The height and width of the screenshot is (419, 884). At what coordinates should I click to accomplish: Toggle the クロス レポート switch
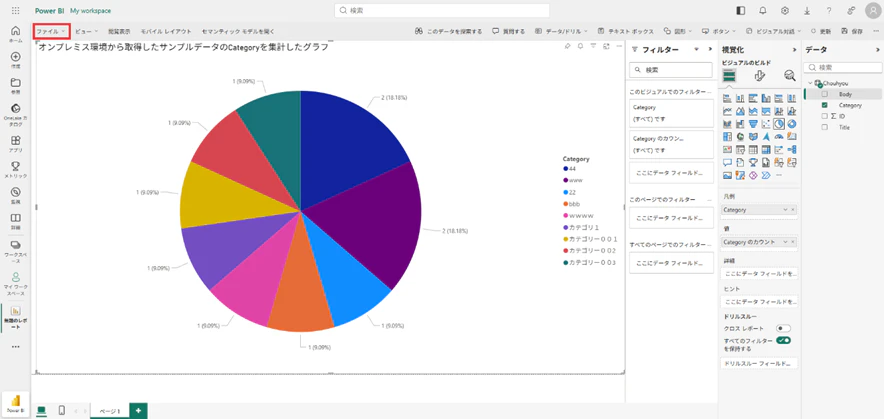[783, 328]
